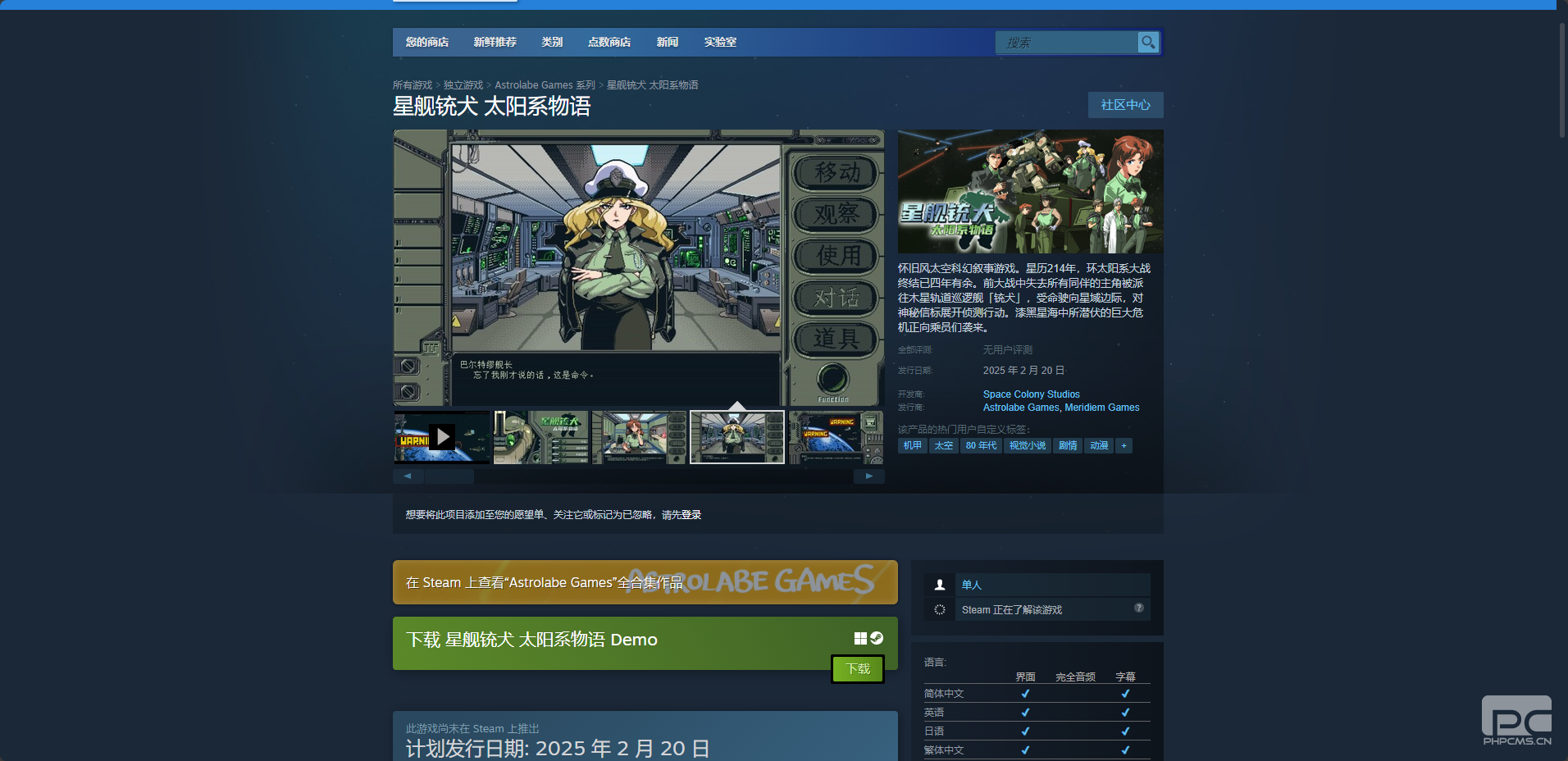1568x761 pixels.
Task: Select the last thumbnail with WARNING and planet
Action: point(836,437)
